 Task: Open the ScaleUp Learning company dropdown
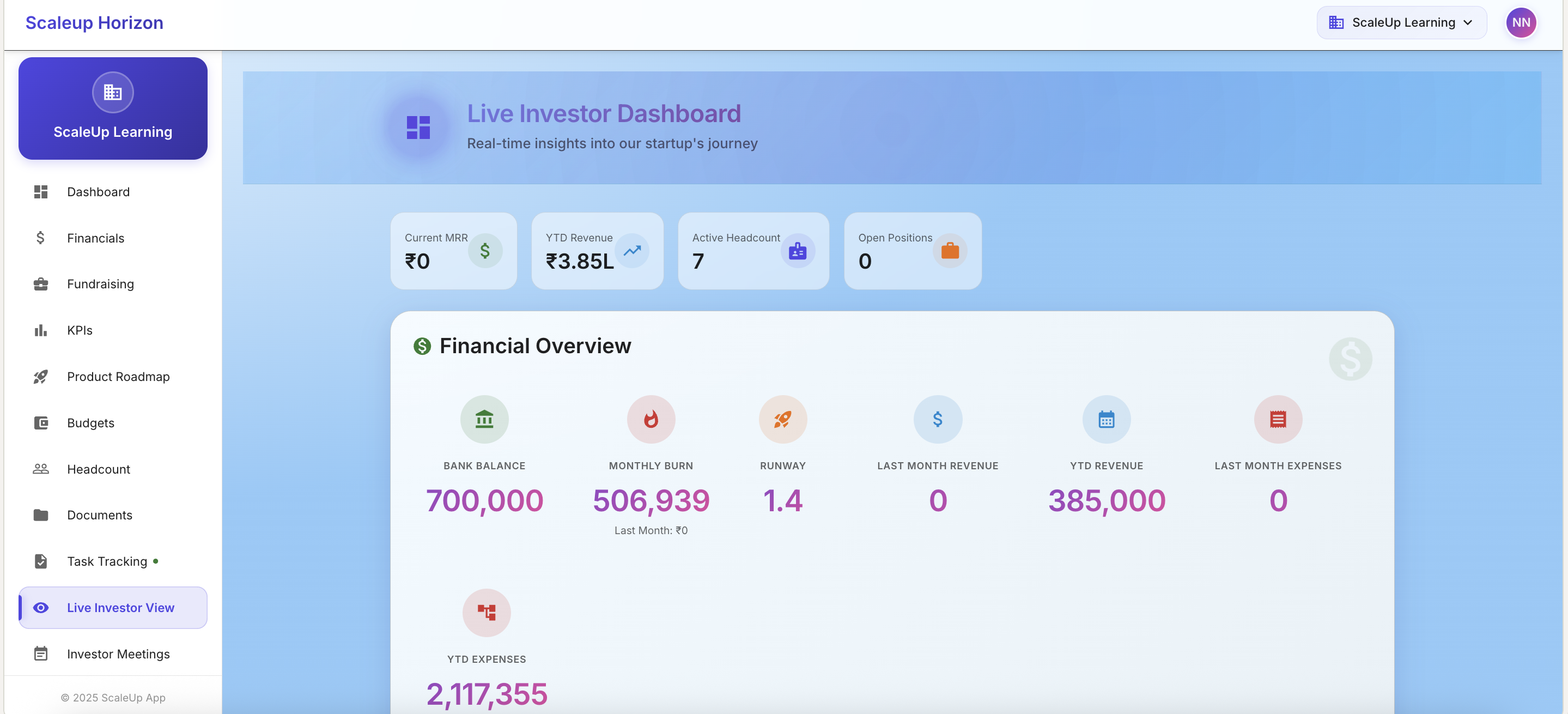(x=1401, y=22)
